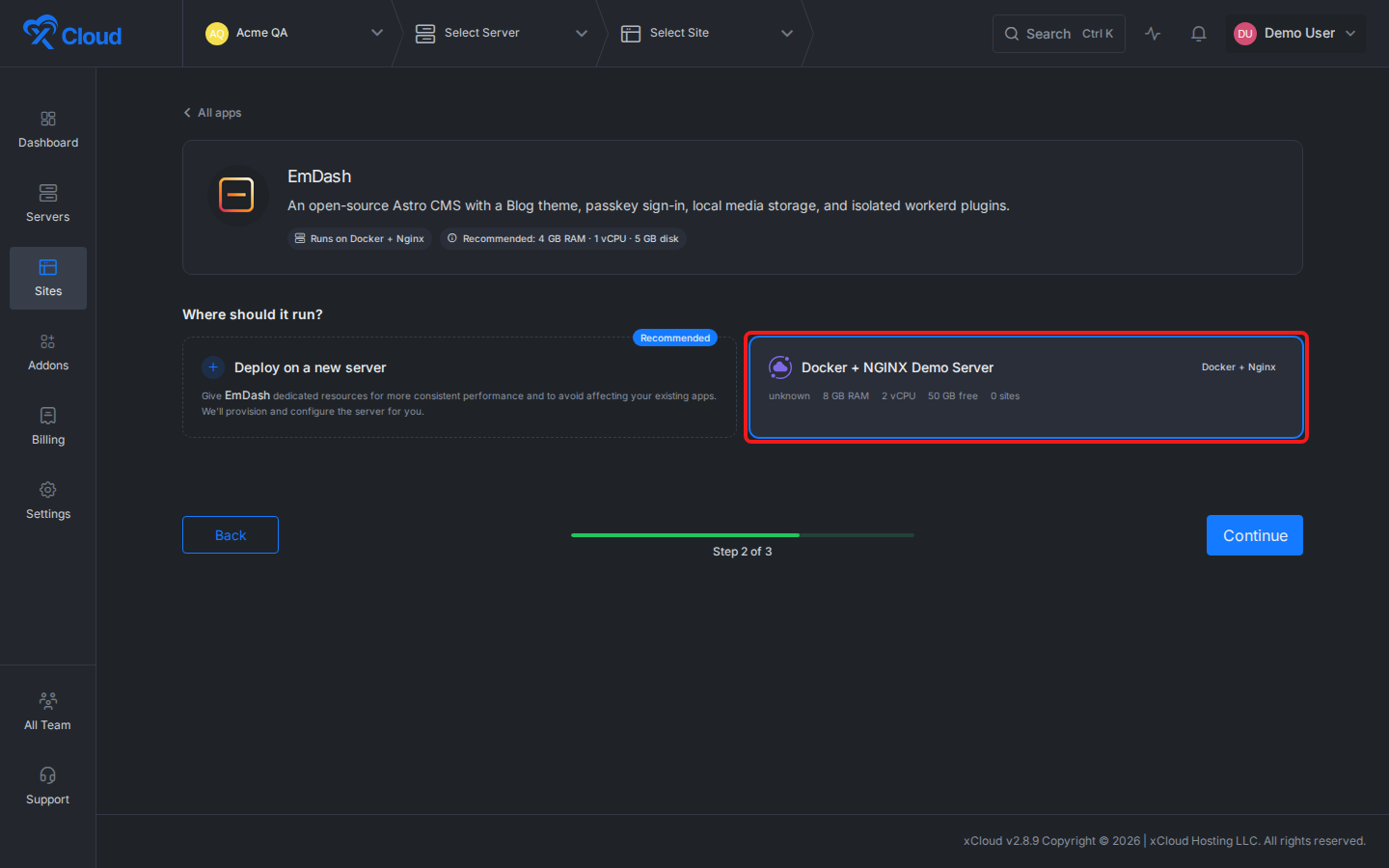This screenshot has width=1389, height=868.
Task: Click the Docker + Nginx label on server card
Action: click(1239, 367)
